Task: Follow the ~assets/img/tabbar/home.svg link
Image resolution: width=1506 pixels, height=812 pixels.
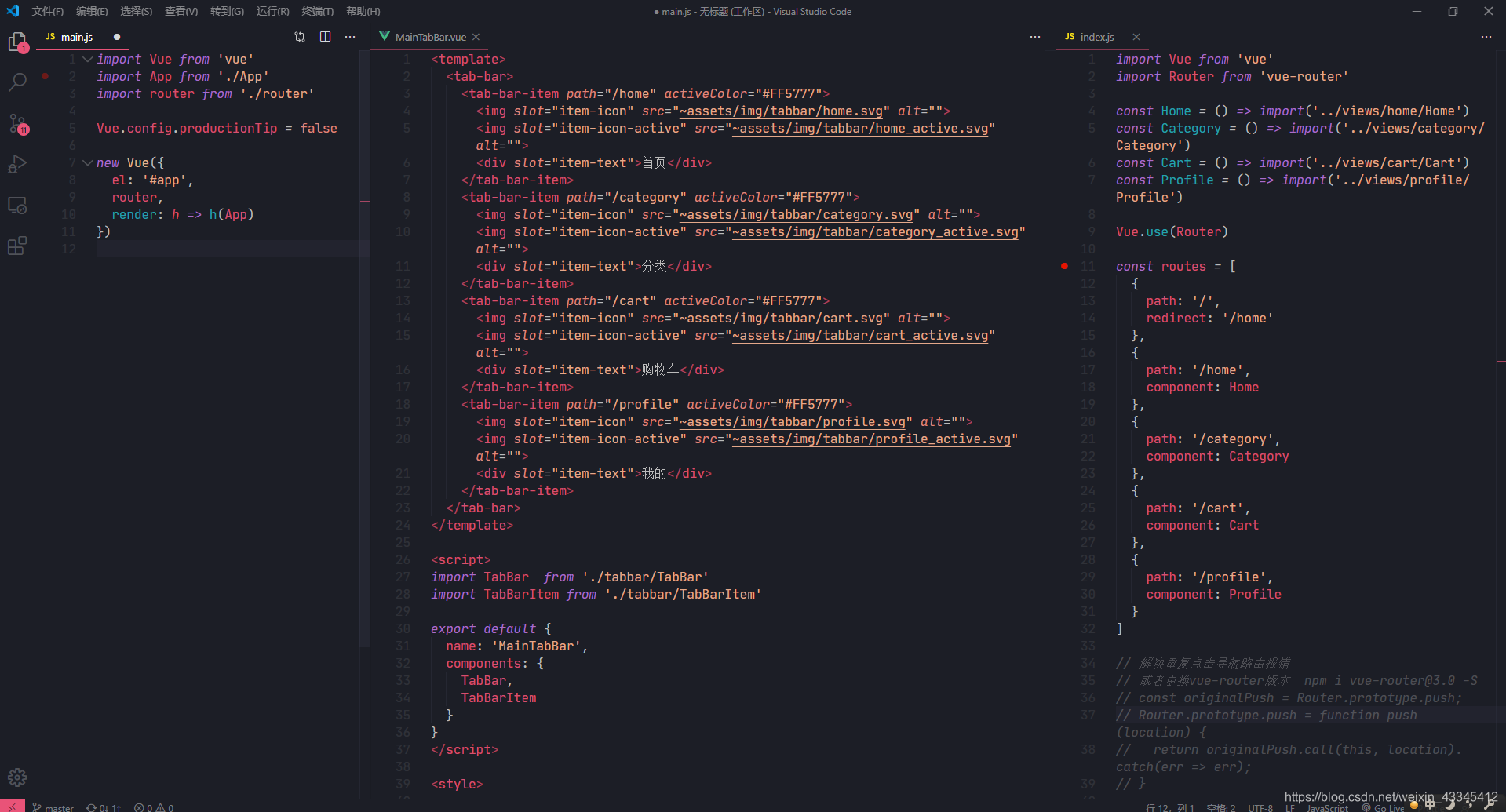Action: pos(781,111)
